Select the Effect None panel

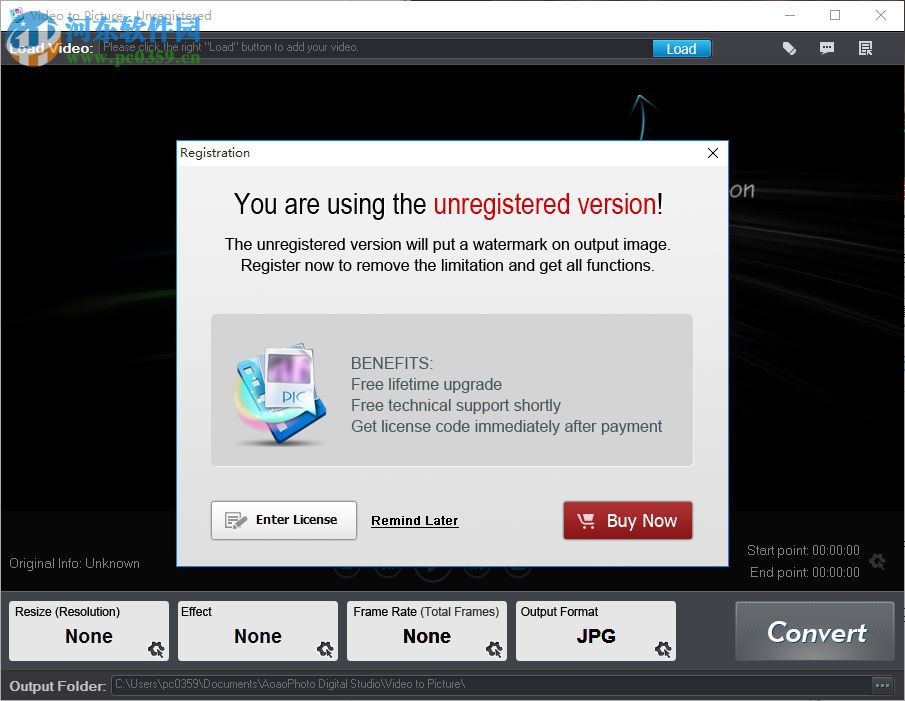point(258,631)
